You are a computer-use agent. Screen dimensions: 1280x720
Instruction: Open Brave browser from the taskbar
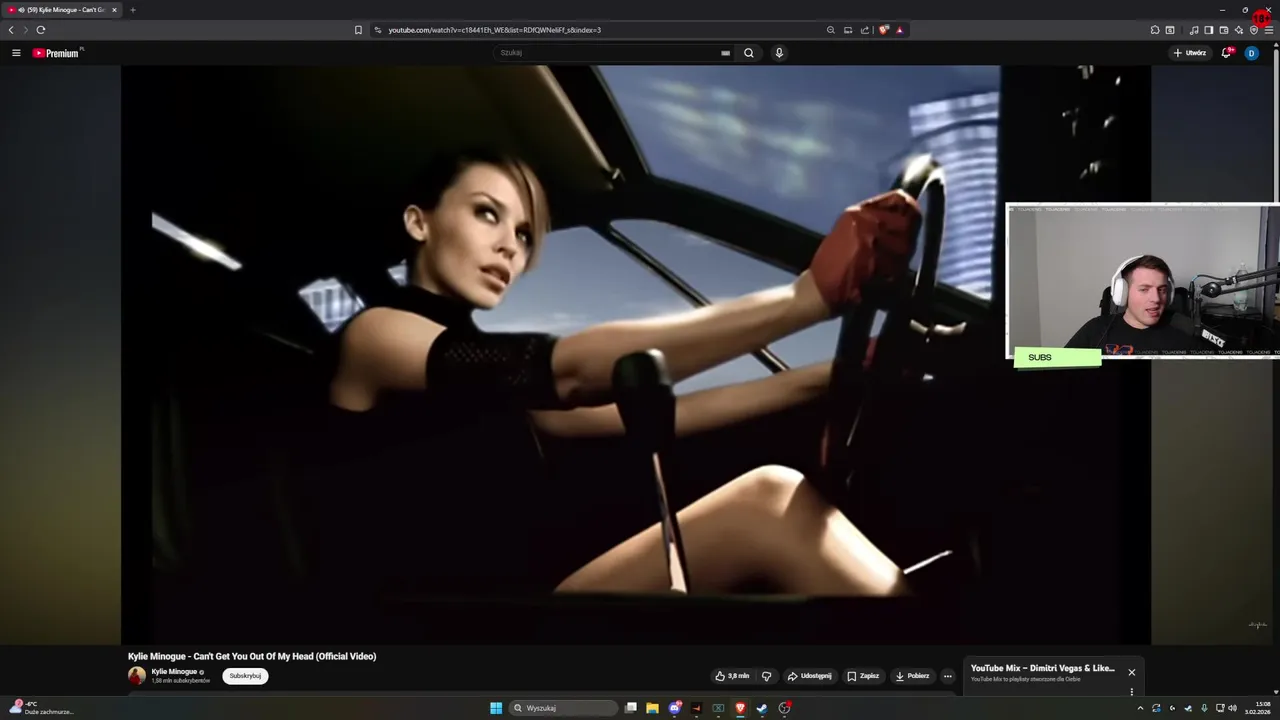(740, 708)
